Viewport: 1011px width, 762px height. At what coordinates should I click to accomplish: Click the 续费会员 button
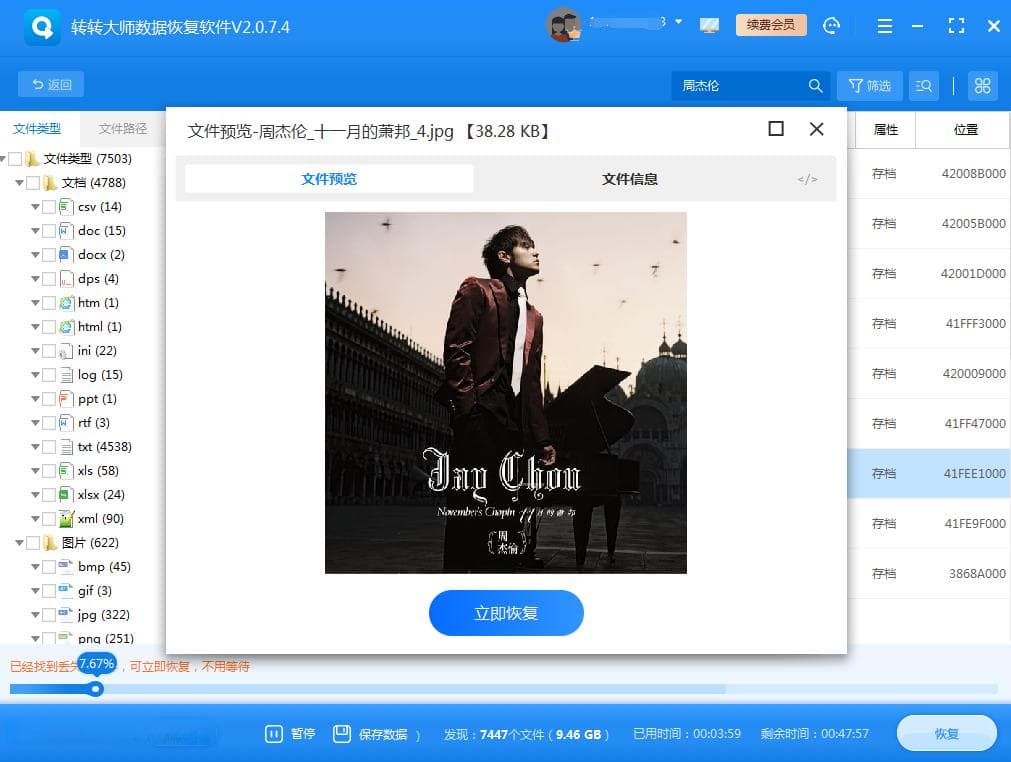coord(771,25)
